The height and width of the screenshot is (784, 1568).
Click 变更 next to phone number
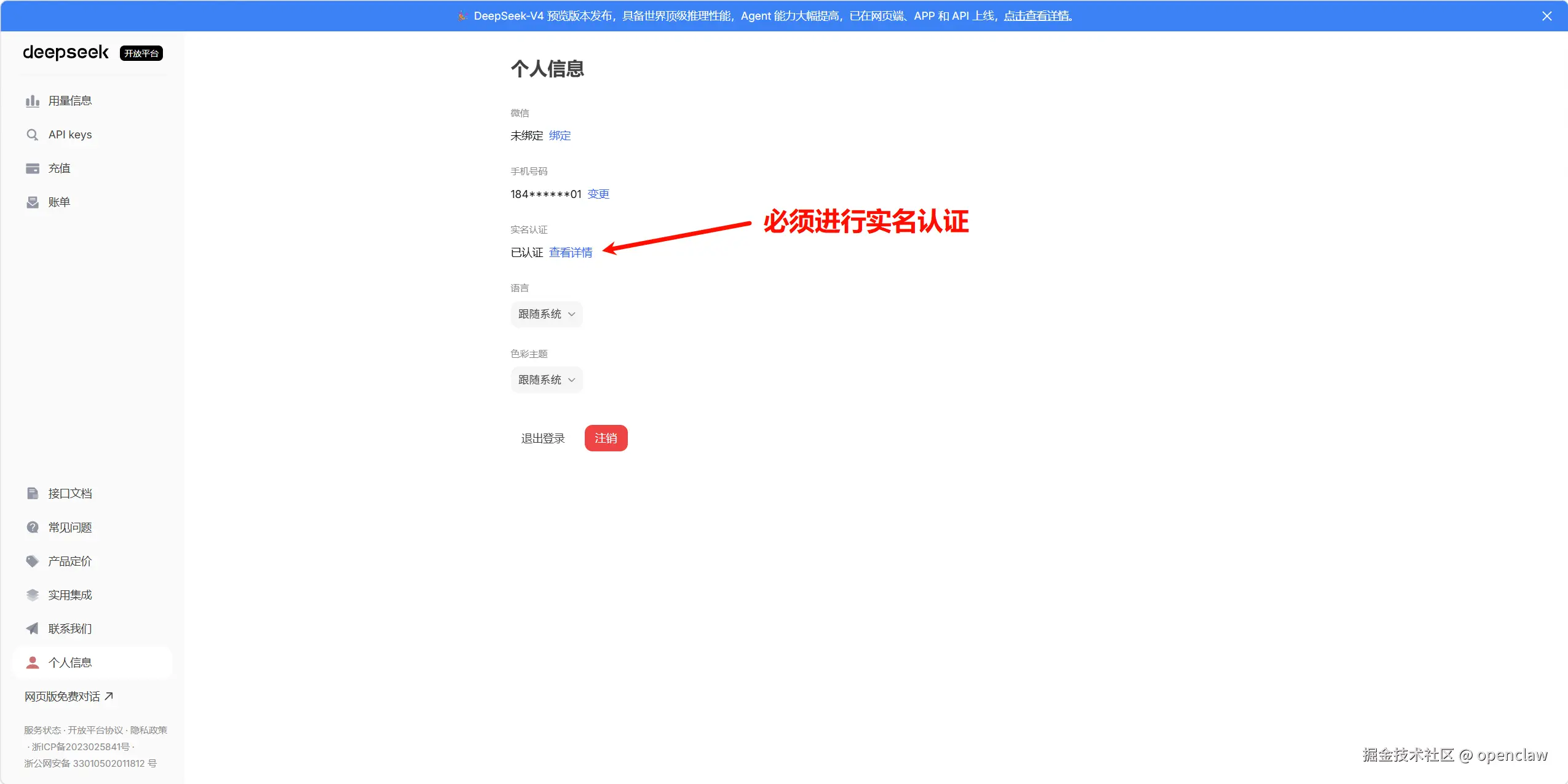tap(598, 194)
